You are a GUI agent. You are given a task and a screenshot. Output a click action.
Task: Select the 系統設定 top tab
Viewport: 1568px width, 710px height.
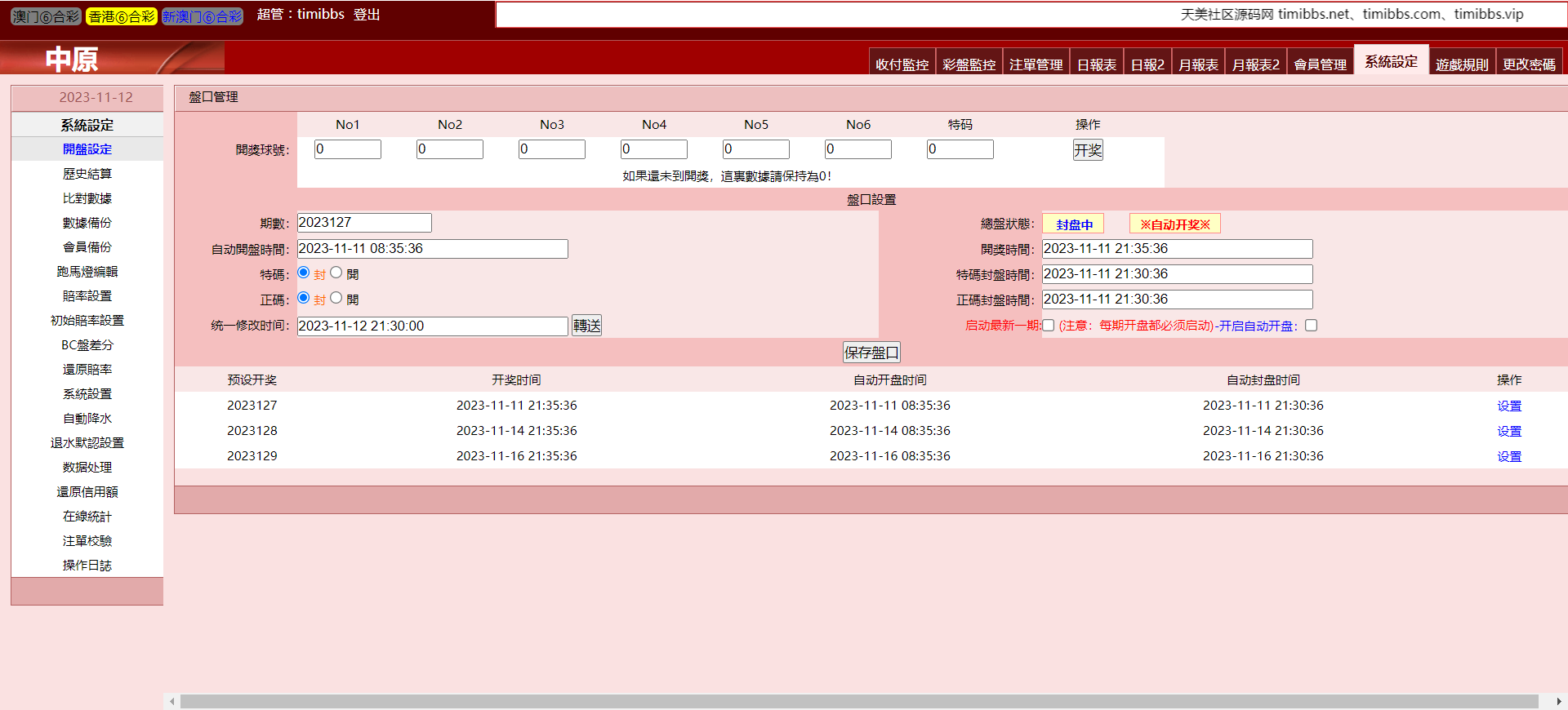pyautogui.click(x=1392, y=61)
